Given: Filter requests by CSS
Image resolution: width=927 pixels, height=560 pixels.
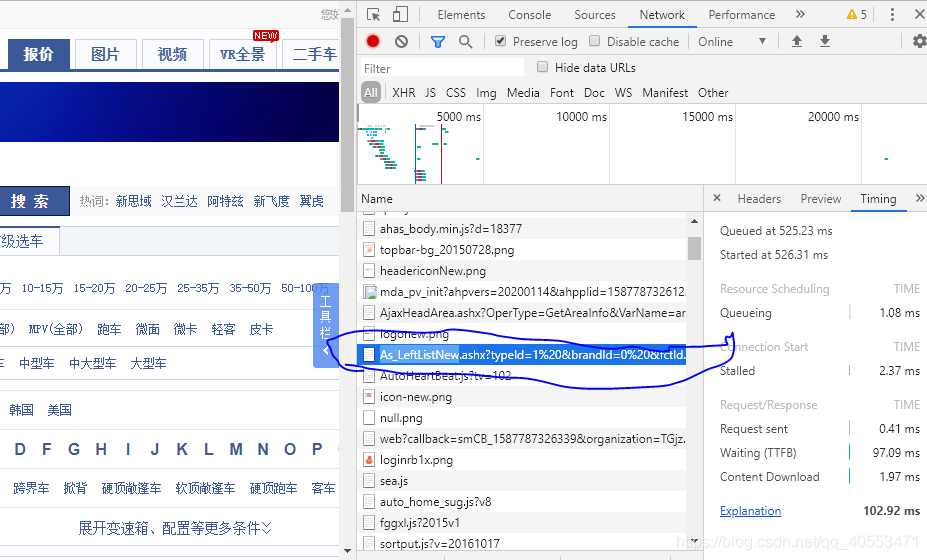Looking at the screenshot, I should click(455, 93).
